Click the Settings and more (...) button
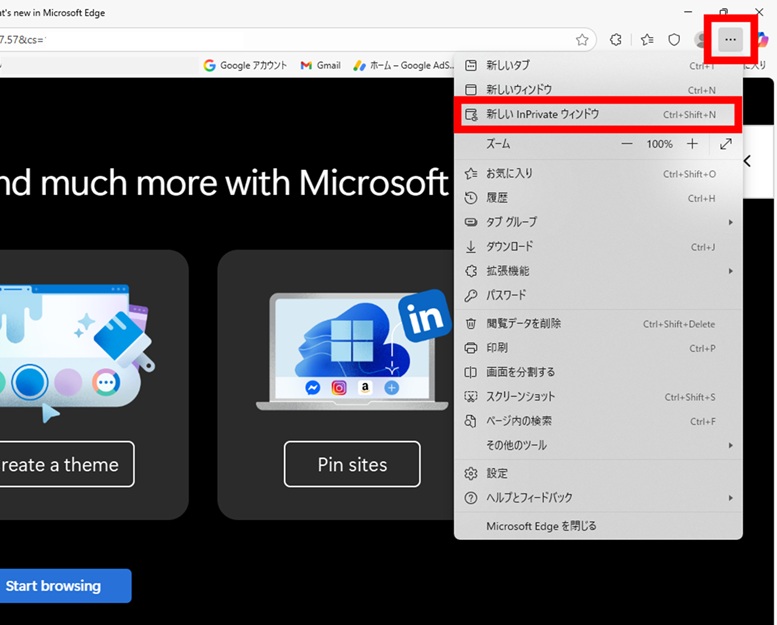This screenshot has width=777, height=625. [x=731, y=40]
